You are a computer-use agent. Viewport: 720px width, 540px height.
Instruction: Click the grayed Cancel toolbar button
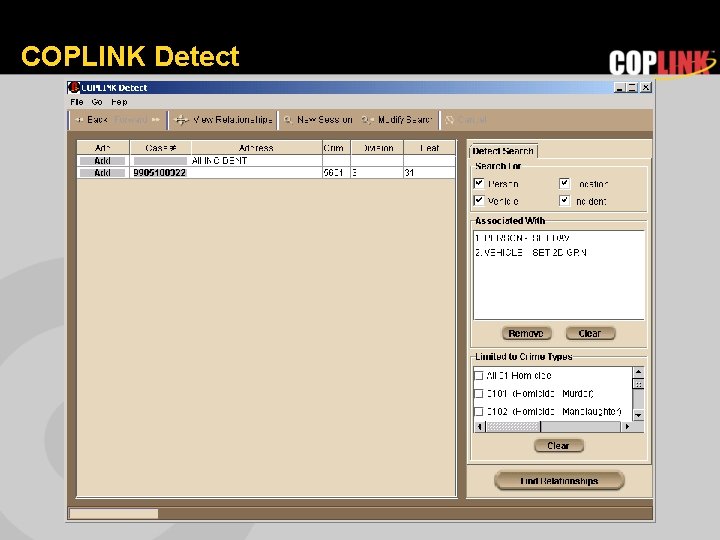(466, 120)
